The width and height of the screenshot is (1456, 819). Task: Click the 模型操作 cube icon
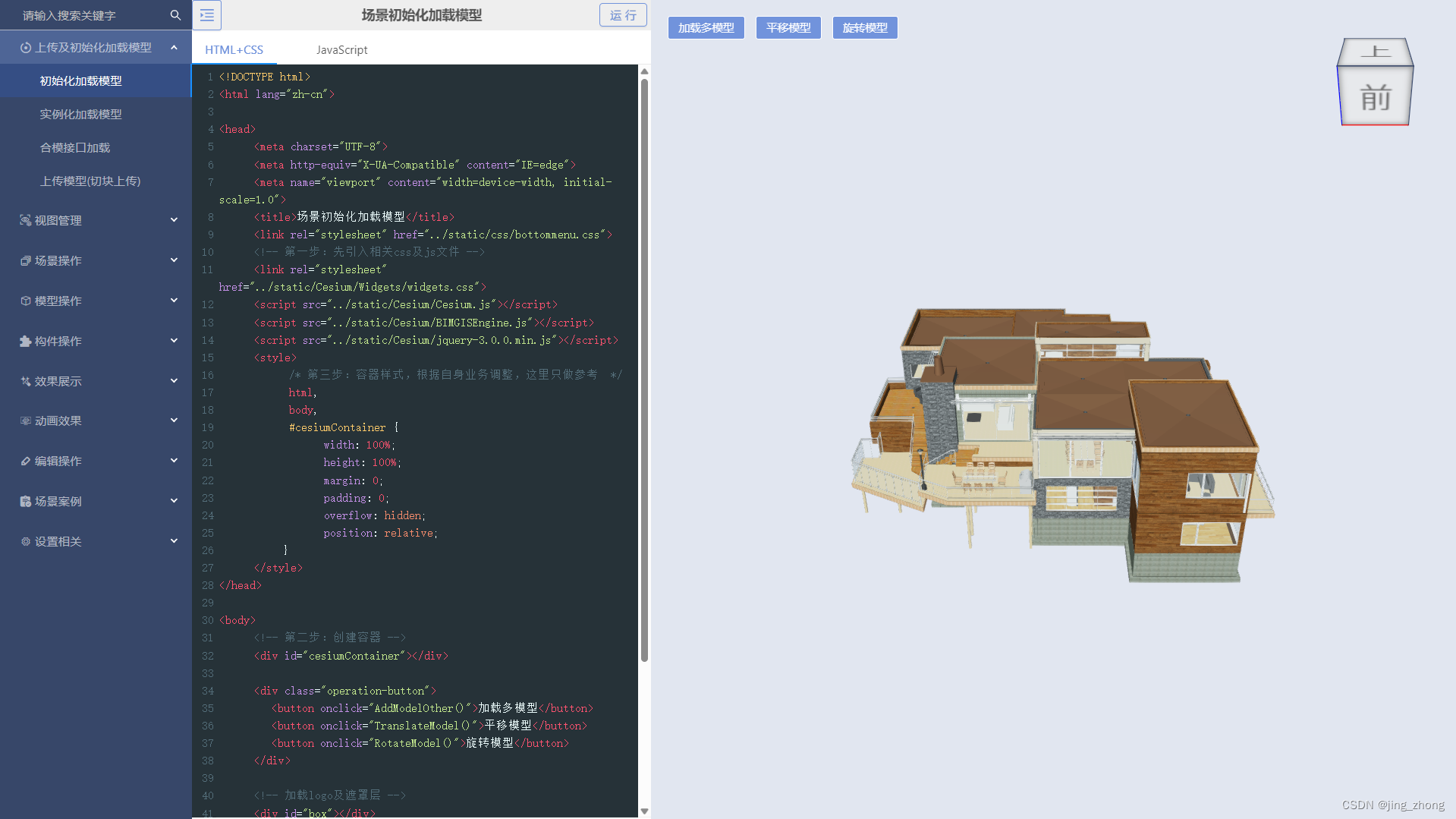pos(25,301)
